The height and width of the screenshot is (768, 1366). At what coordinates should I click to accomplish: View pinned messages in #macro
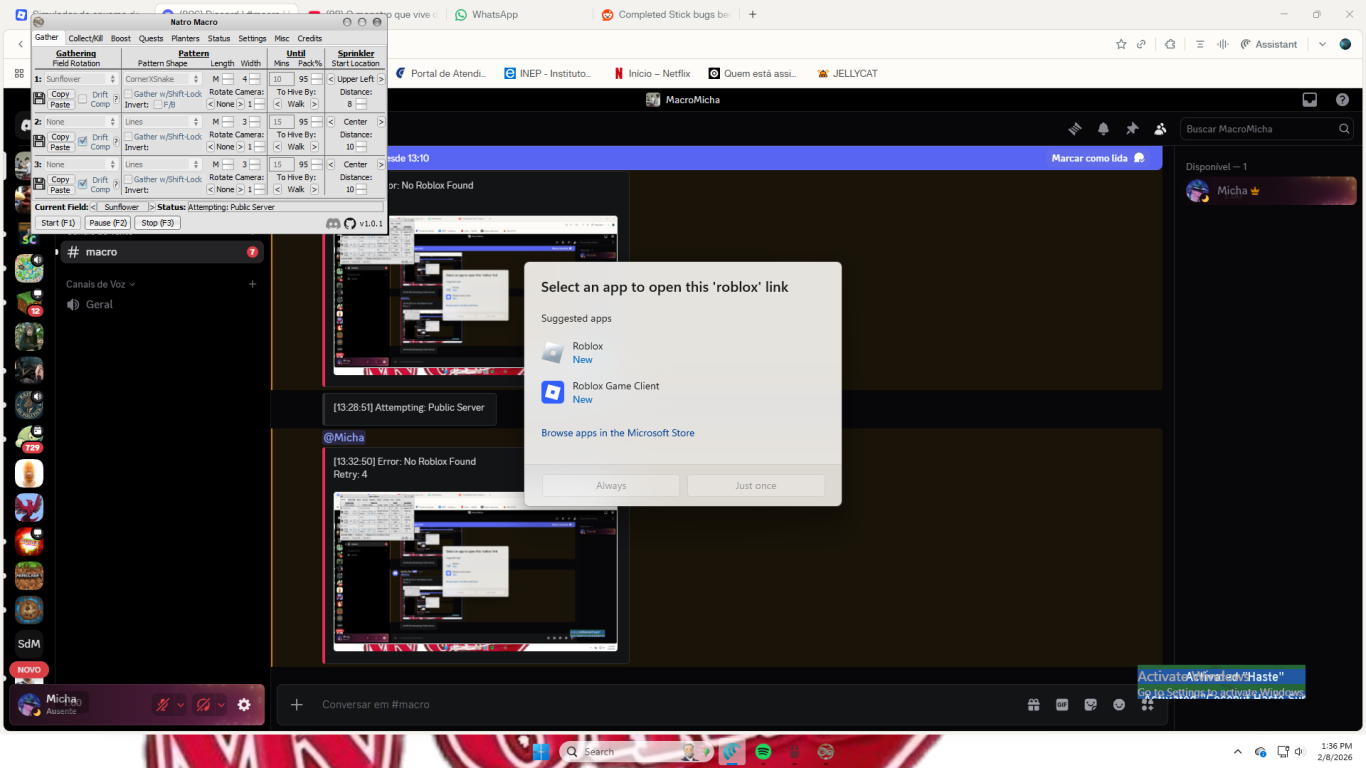(1133, 129)
